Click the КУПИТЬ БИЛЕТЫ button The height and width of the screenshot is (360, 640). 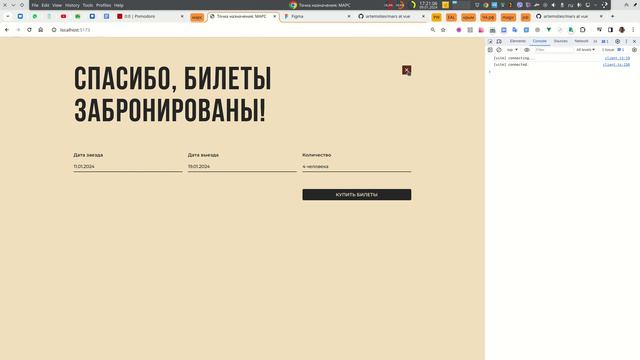point(357,195)
